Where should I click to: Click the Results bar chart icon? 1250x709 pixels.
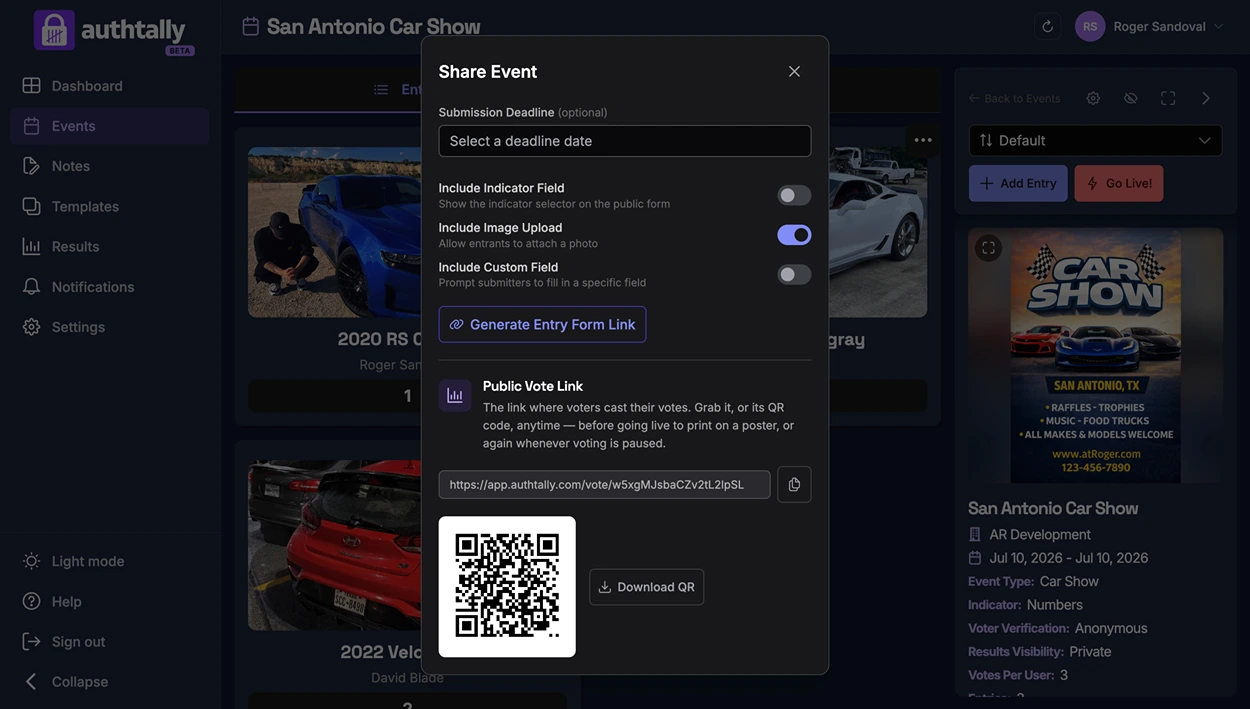tap(32, 246)
